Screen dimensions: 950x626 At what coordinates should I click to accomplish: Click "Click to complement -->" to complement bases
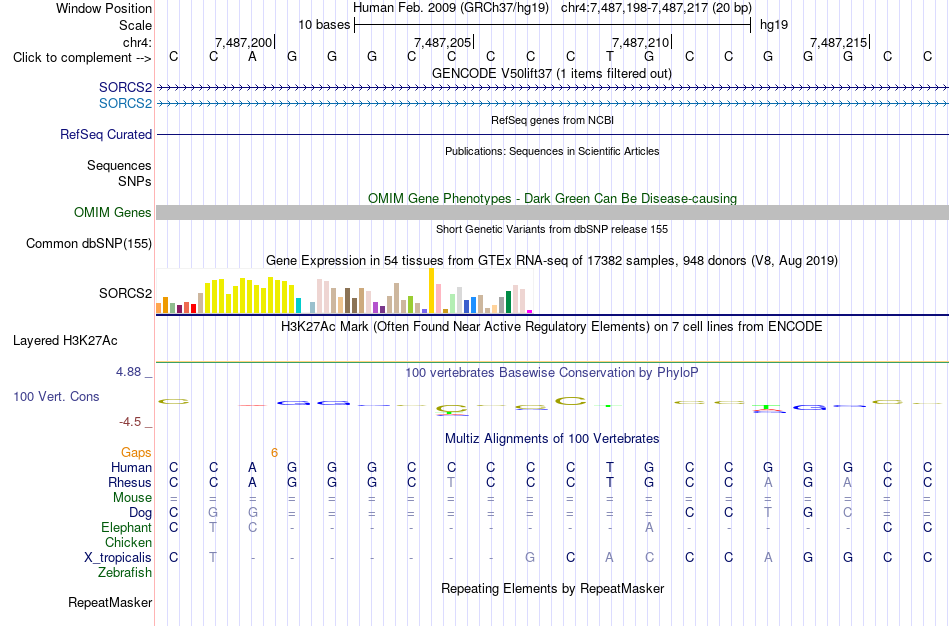[82, 58]
